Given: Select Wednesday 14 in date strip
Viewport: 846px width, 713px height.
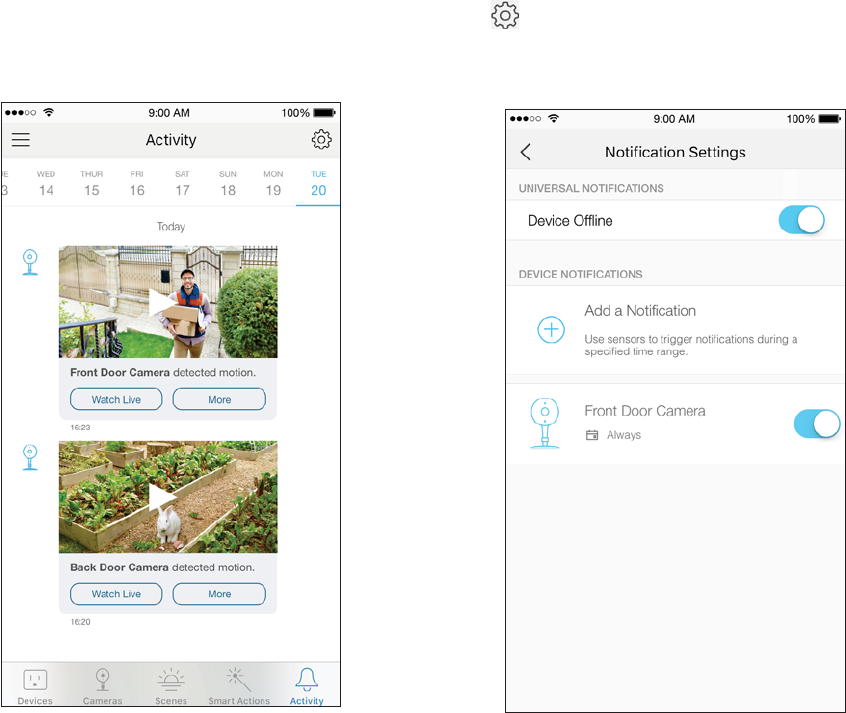Looking at the screenshot, I should tap(46, 184).
